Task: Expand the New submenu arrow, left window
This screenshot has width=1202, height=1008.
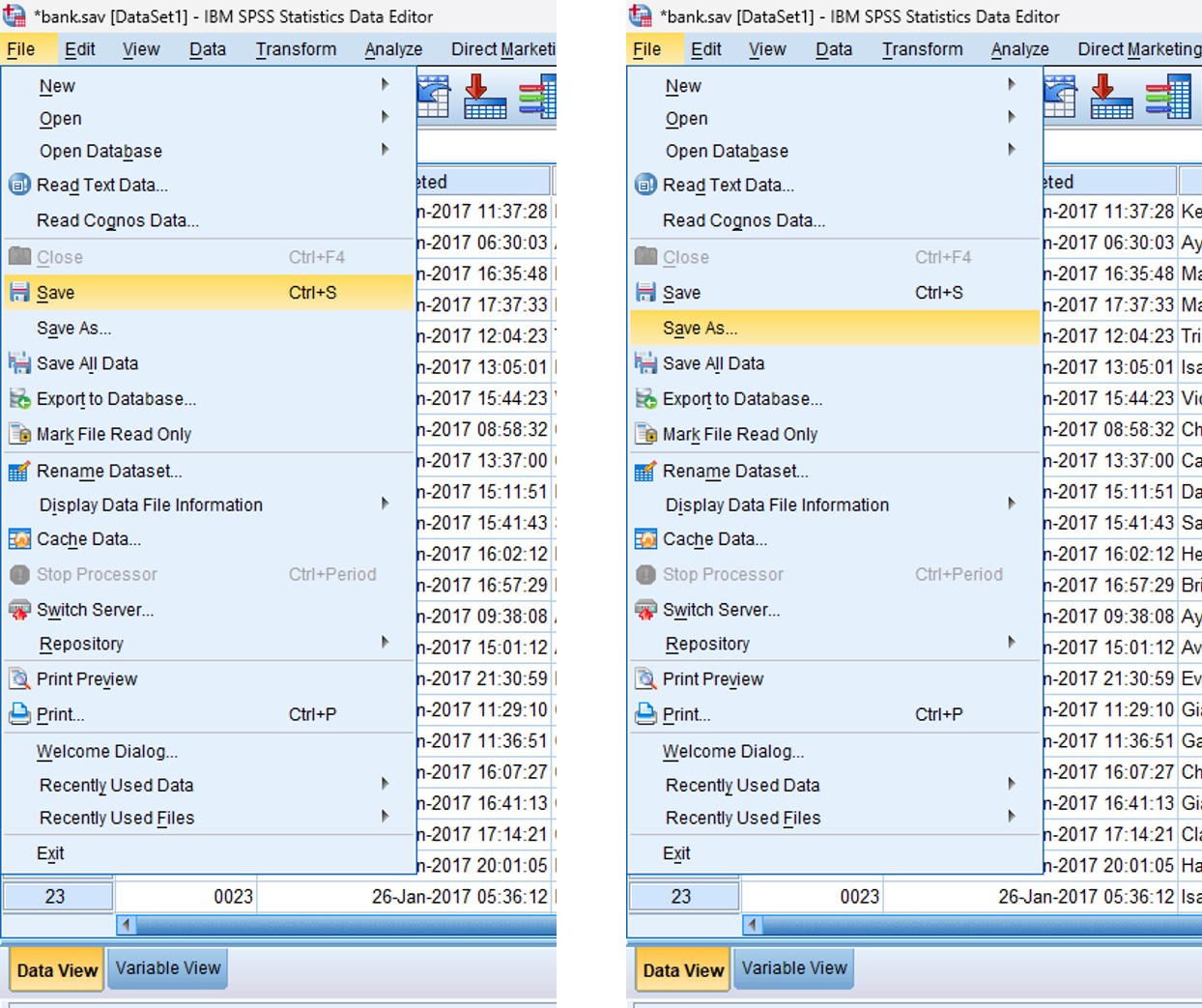Action: (x=385, y=85)
